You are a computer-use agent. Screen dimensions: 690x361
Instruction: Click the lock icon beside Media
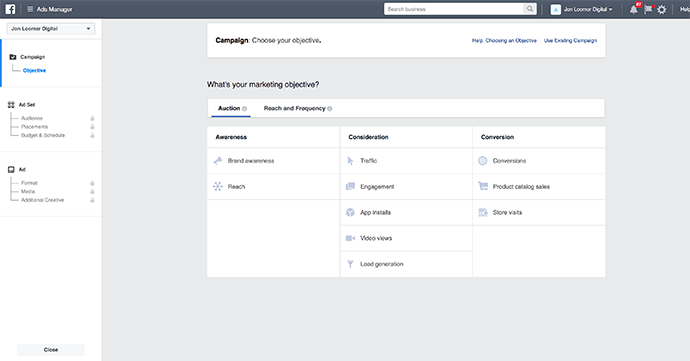pos(92,192)
